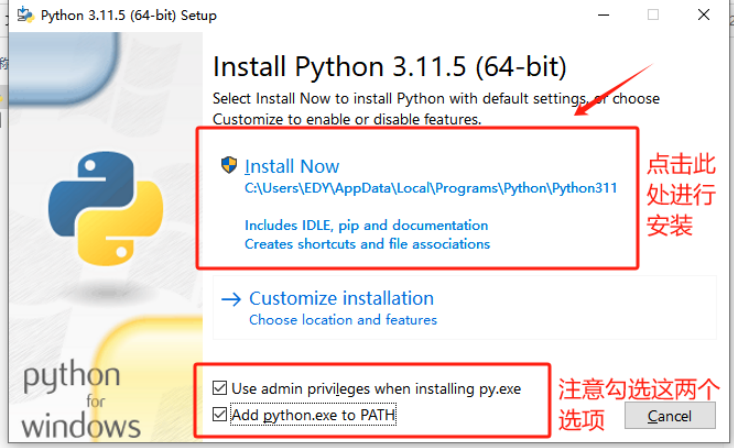734x448 pixels.
Task: Toggle Add python.exe to PATH checkbox
Action: coord(220,414)
